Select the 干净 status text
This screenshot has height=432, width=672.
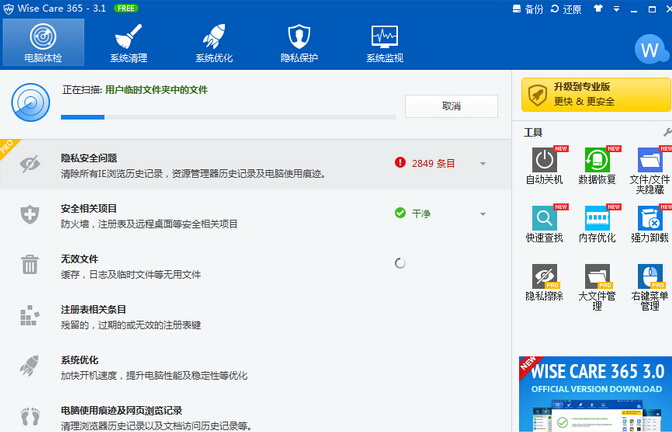click(x=421, y=213)
